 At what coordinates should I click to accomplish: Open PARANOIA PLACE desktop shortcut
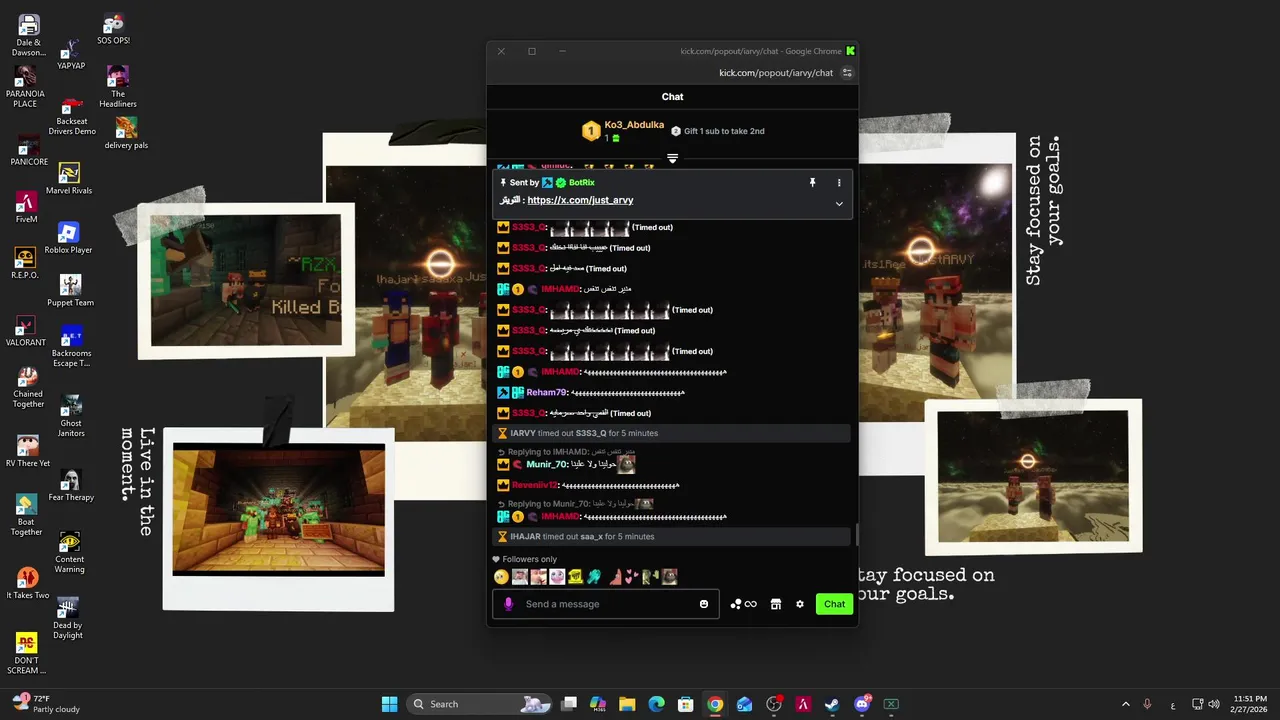tap(25, 87)
